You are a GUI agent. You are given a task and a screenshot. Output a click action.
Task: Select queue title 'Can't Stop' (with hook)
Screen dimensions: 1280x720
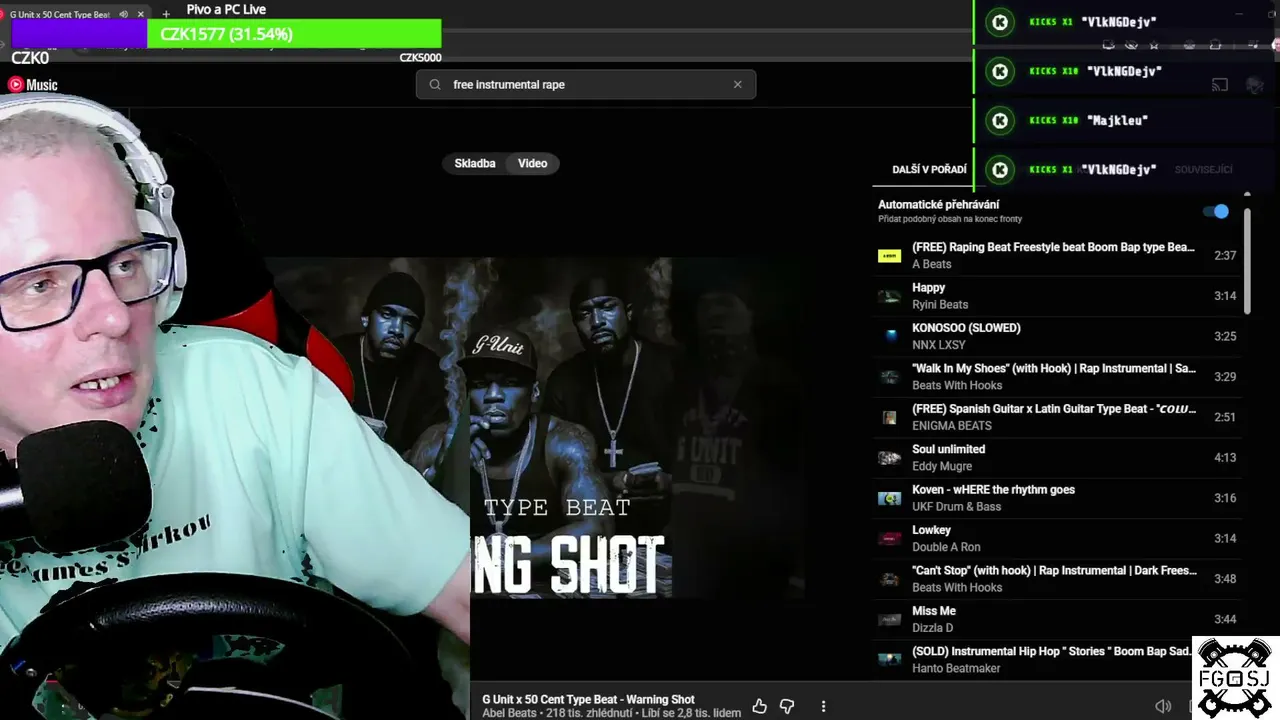(x=1054, y=571)
